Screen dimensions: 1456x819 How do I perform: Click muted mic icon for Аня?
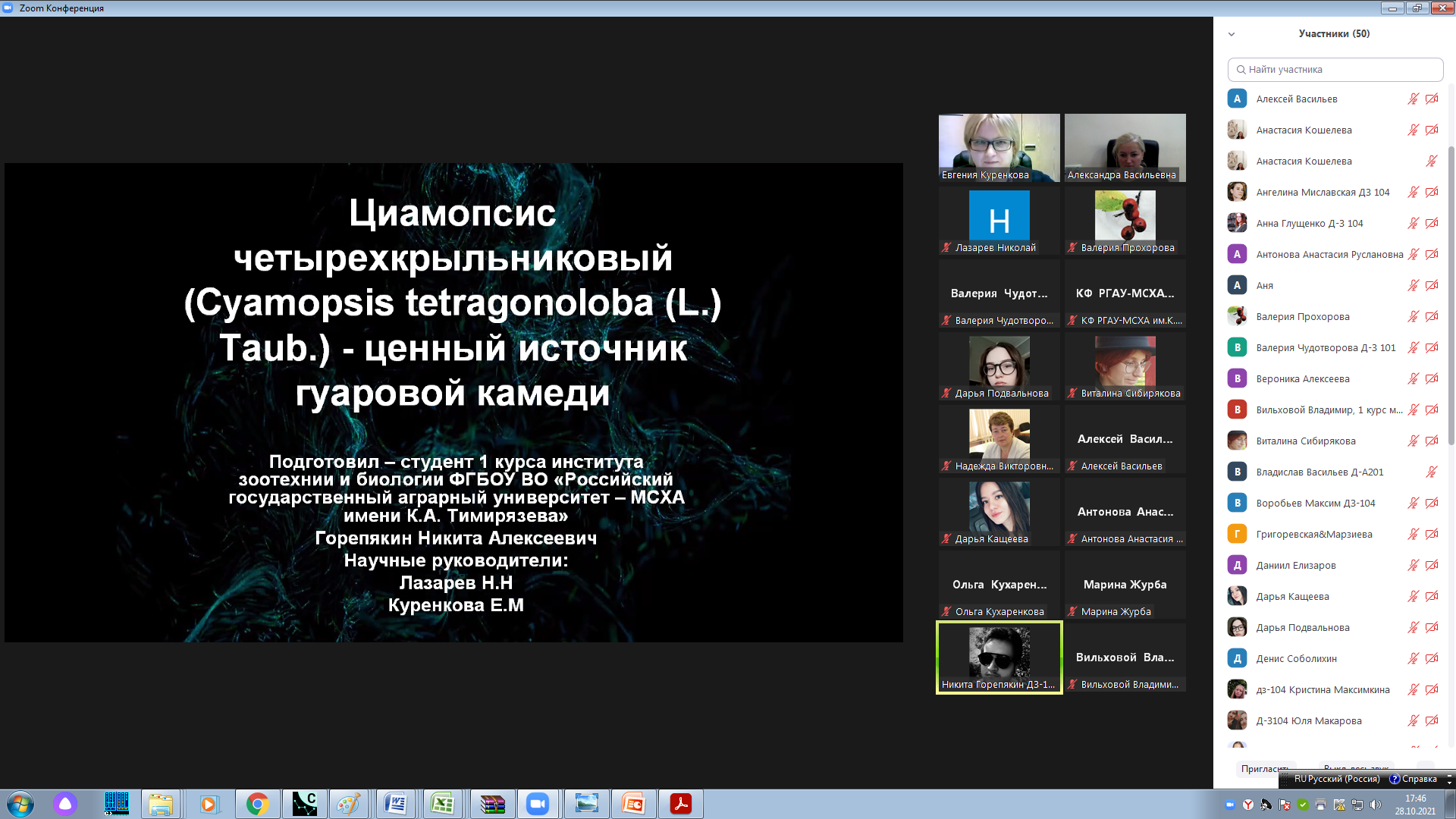point(1413,286)
